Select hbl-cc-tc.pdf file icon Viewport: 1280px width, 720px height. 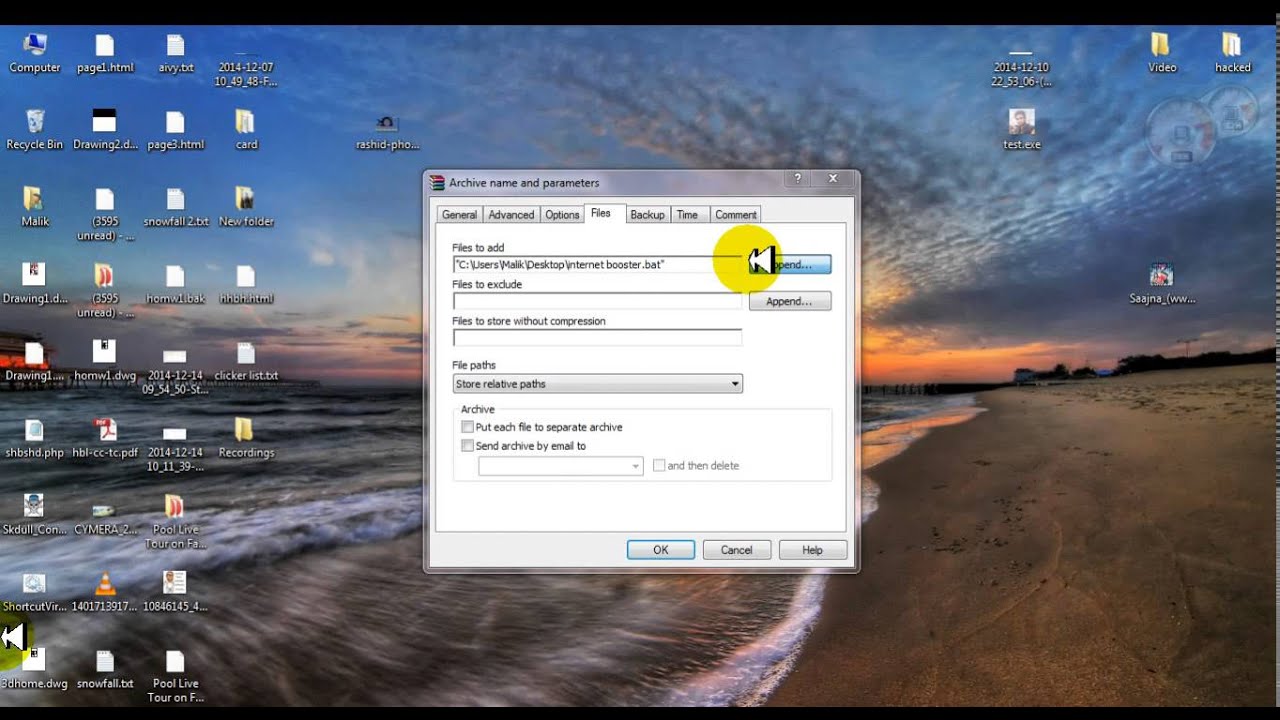[105, 438]
